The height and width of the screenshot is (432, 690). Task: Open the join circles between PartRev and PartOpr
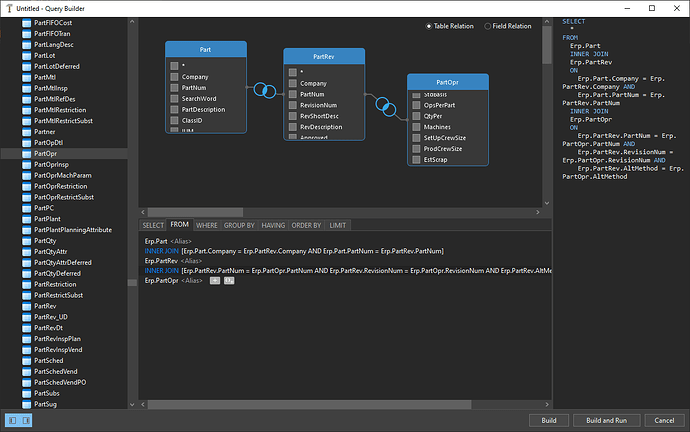tap(386, 107)
